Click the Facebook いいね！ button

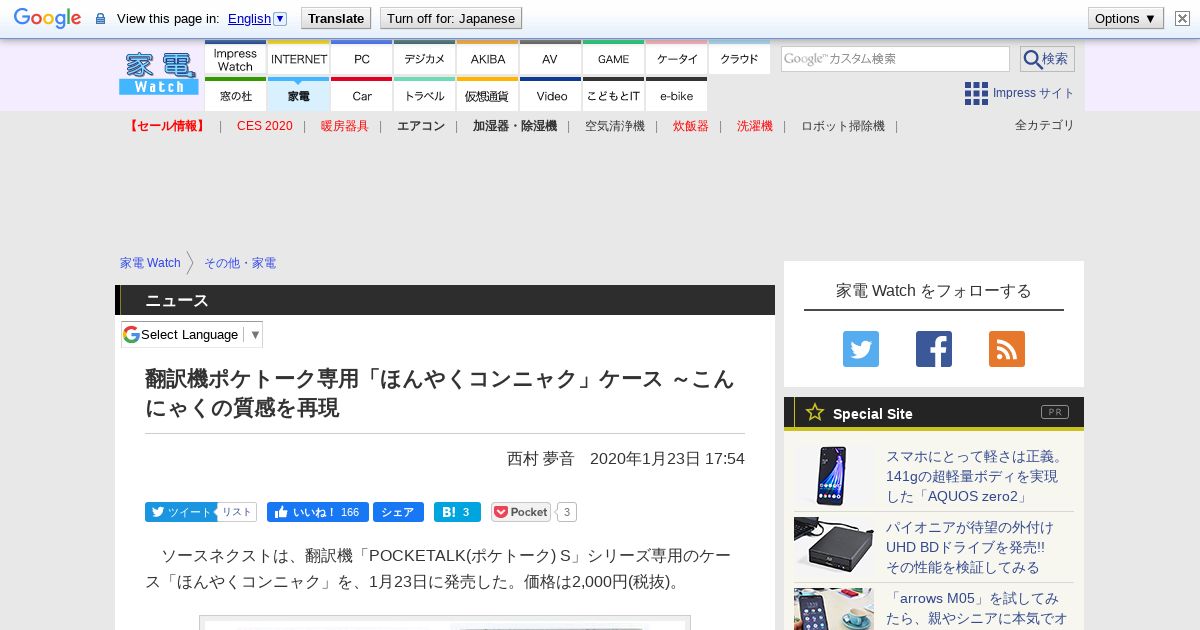(x=318, y=512)
